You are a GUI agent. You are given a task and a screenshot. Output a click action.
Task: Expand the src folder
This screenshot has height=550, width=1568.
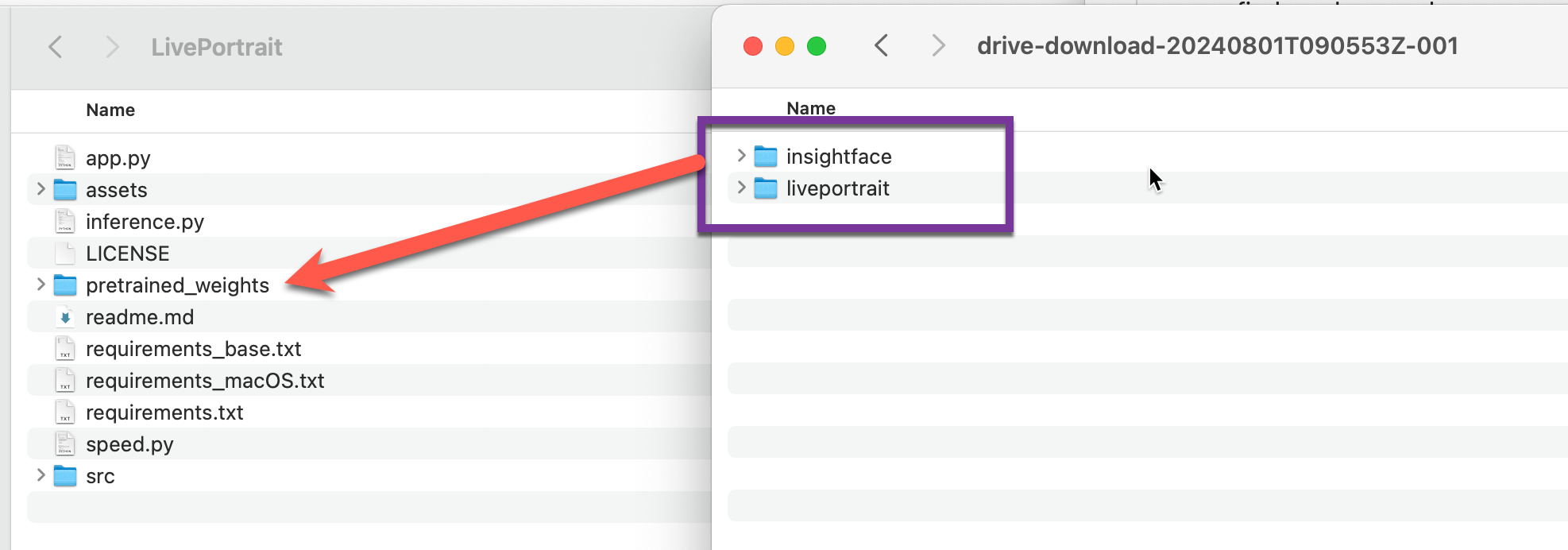coord(41,474)
